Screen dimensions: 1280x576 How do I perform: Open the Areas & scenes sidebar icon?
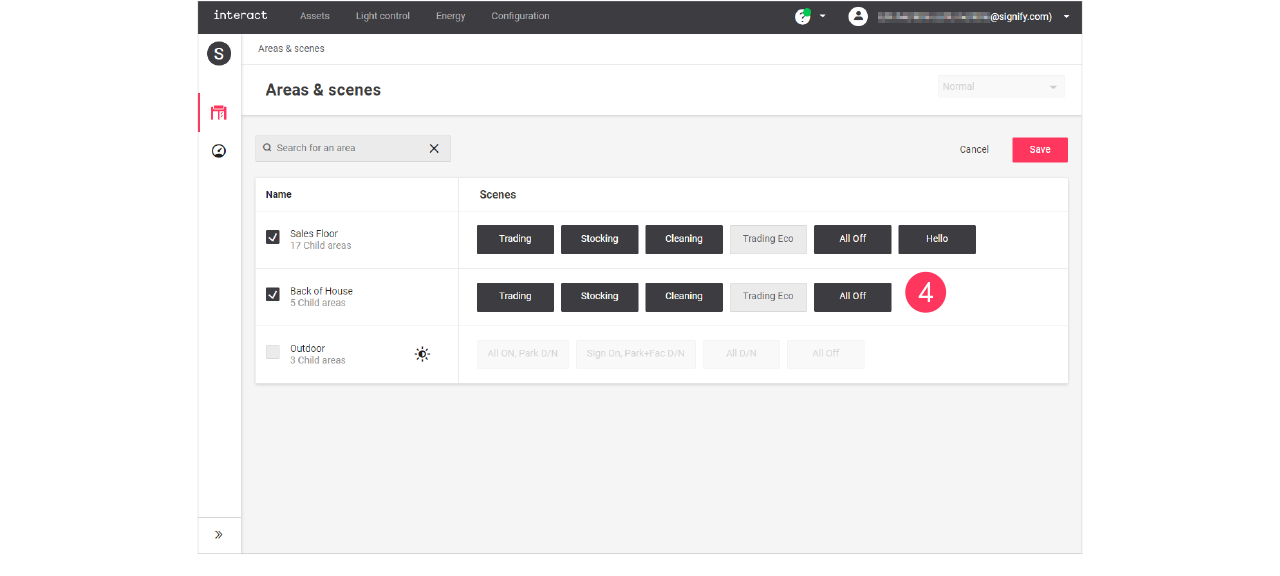tap(219, 113)
